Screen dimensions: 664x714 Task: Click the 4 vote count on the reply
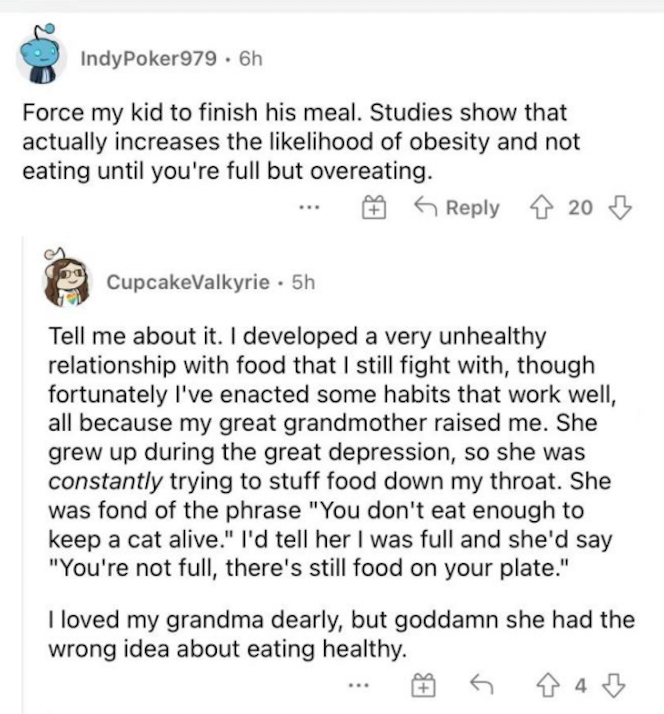click(x=580, y=685)
